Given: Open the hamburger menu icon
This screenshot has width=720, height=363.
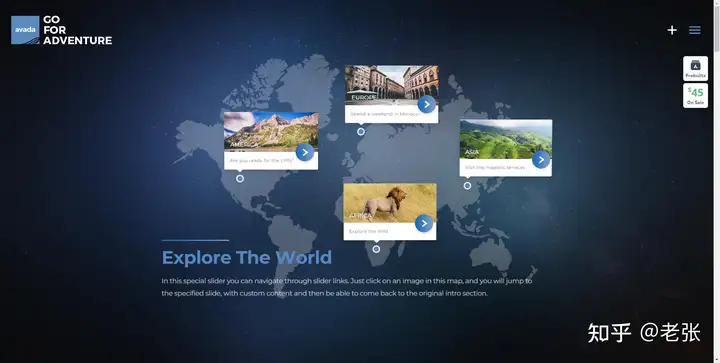Looking at the screenshot, I should pos(694,30).
